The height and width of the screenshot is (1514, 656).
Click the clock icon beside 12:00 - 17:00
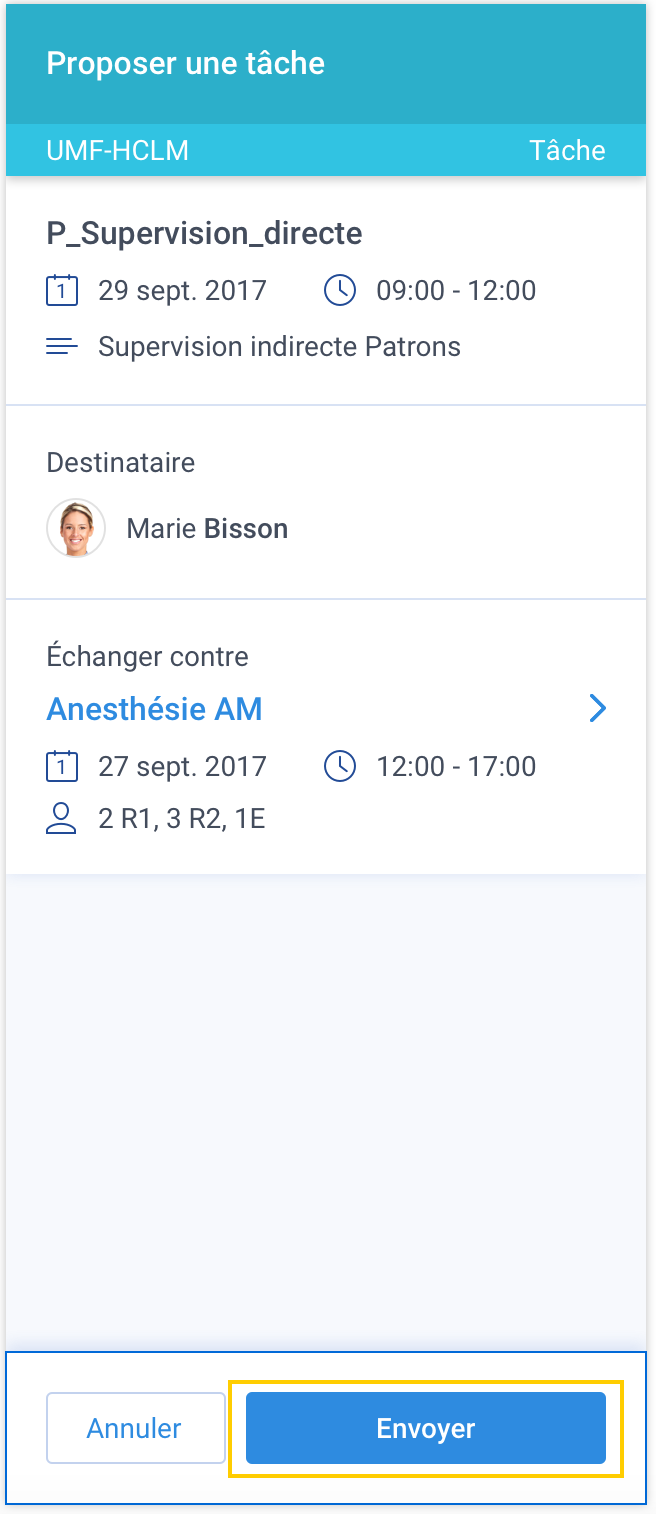coord(340,767)
